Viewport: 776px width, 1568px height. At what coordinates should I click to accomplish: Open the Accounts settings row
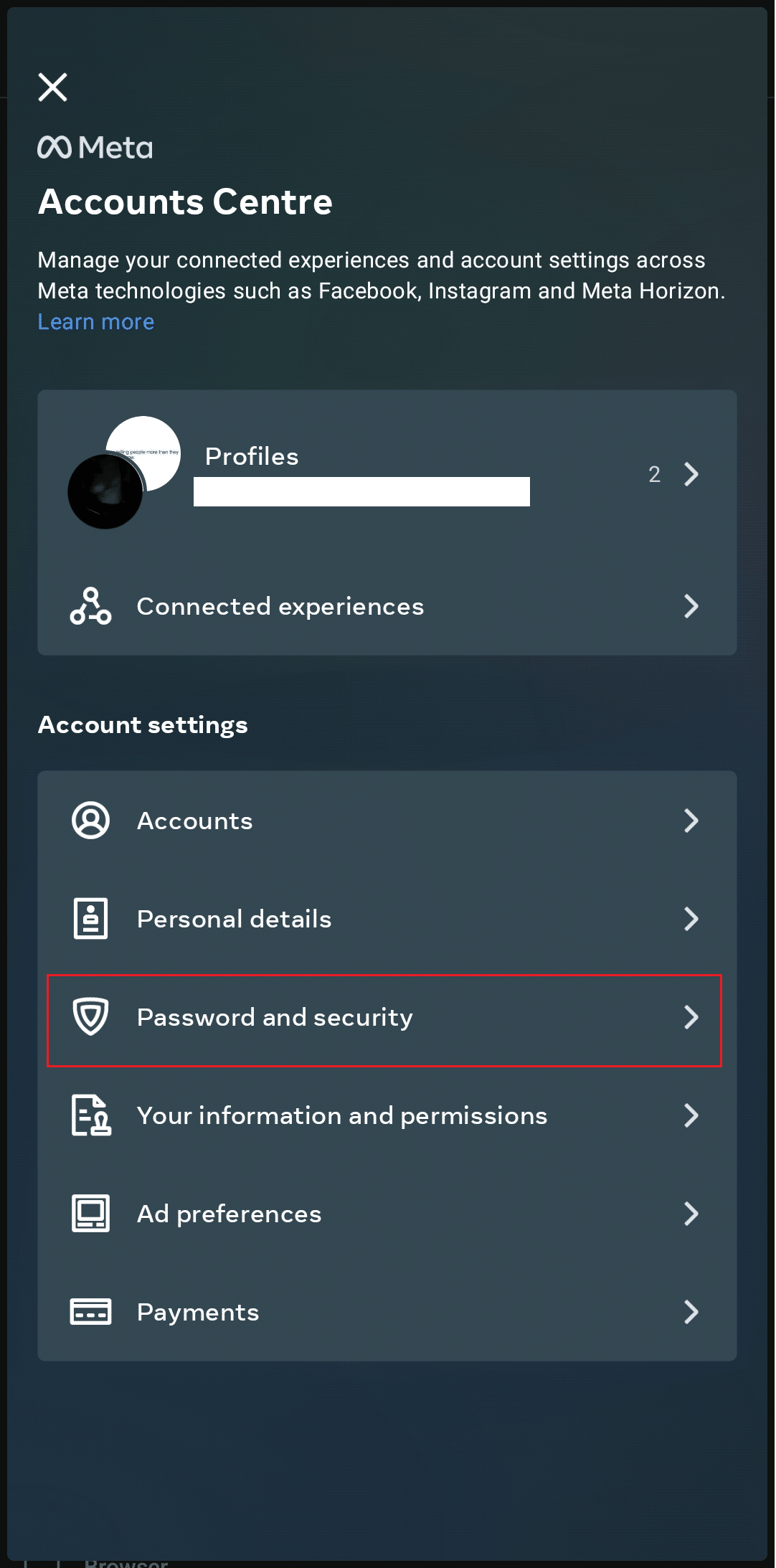pyautogui.click(x=387, y=821)
